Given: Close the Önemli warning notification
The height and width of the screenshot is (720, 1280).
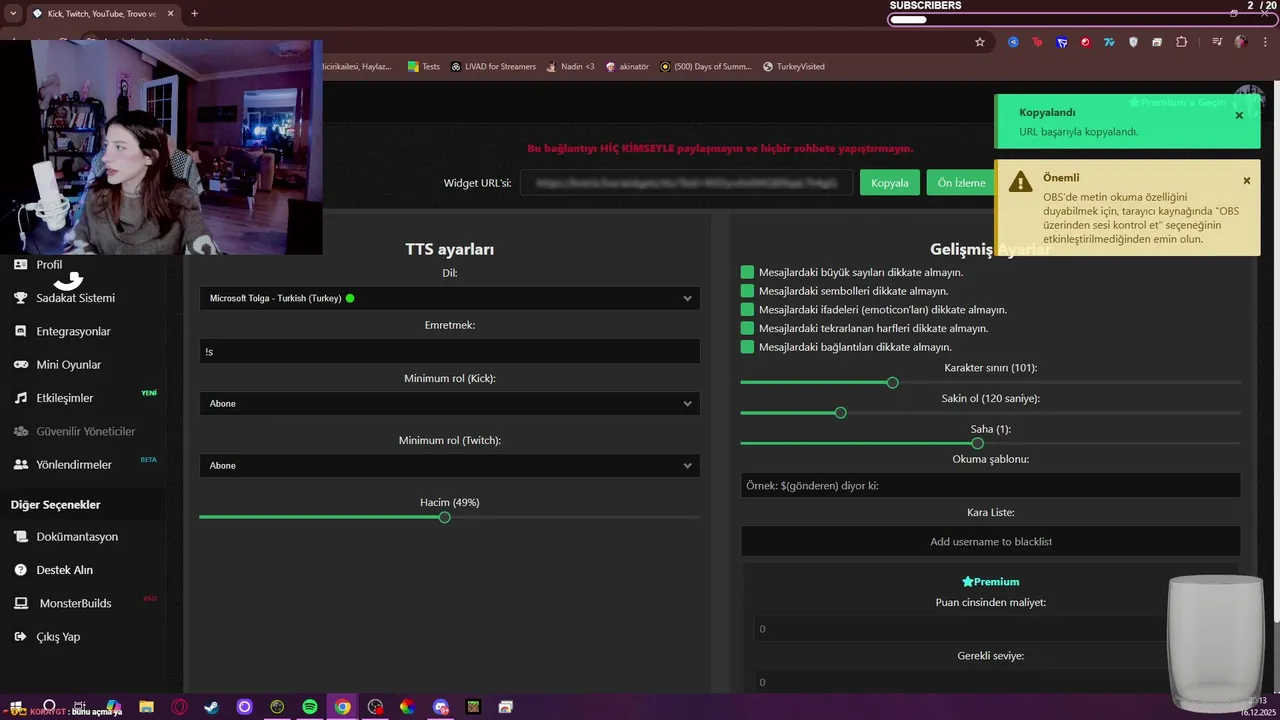Looking at the screenshot, I should [1246, 181].
